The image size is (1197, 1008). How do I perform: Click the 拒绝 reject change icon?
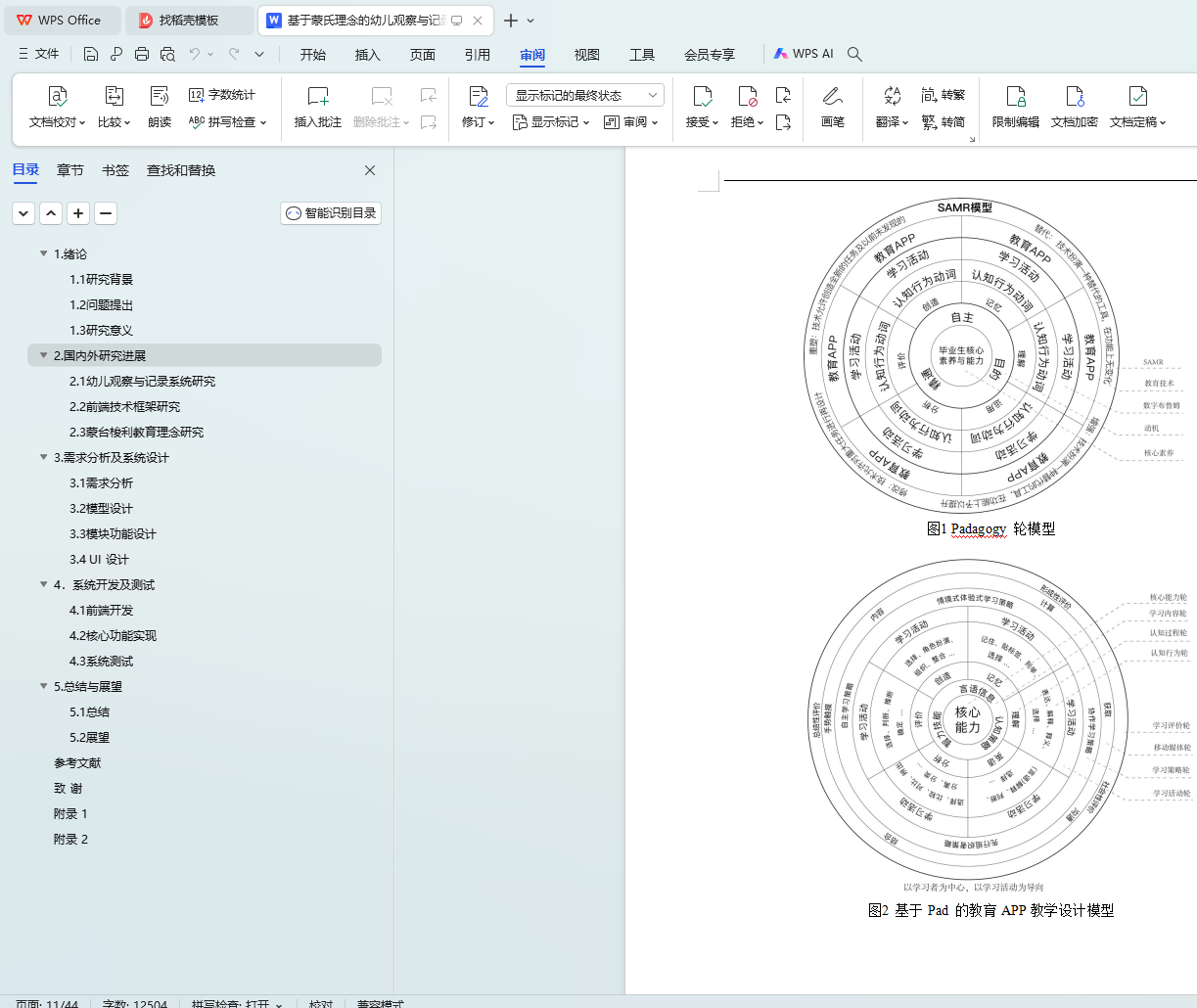(x=748, y=96)
